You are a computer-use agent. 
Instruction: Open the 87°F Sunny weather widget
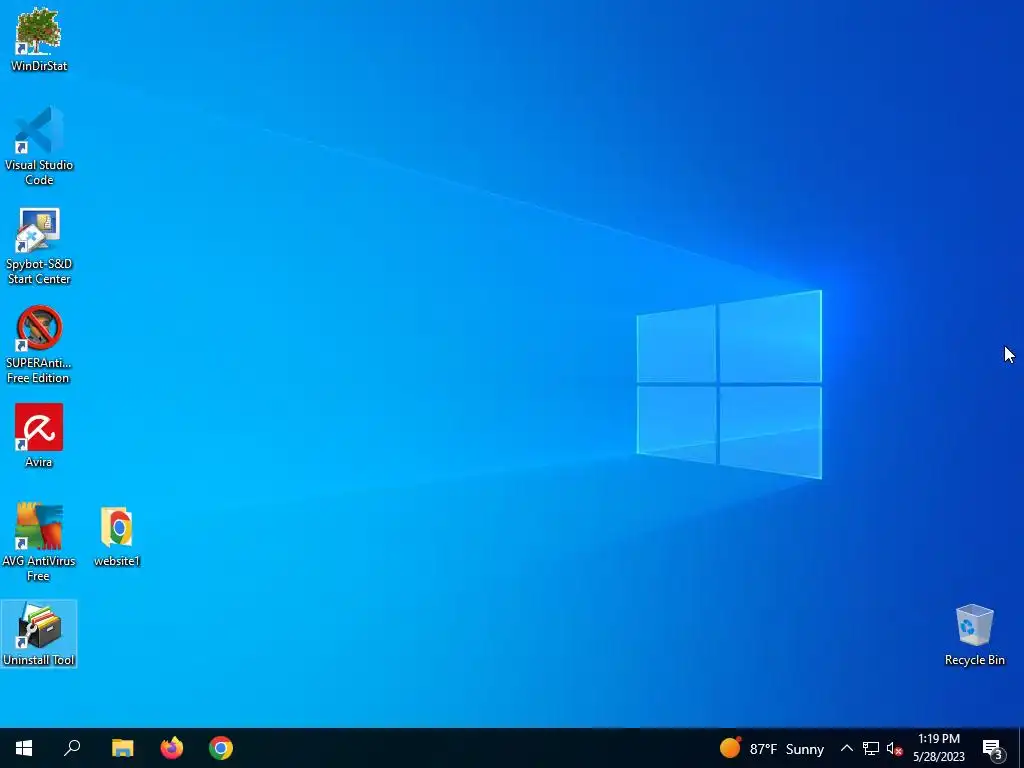click(772, 748)
